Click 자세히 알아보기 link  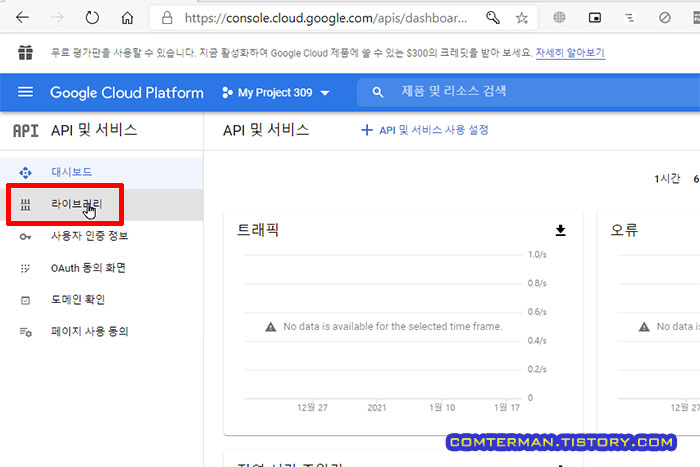pyautogui.click(x=570, y=53)
